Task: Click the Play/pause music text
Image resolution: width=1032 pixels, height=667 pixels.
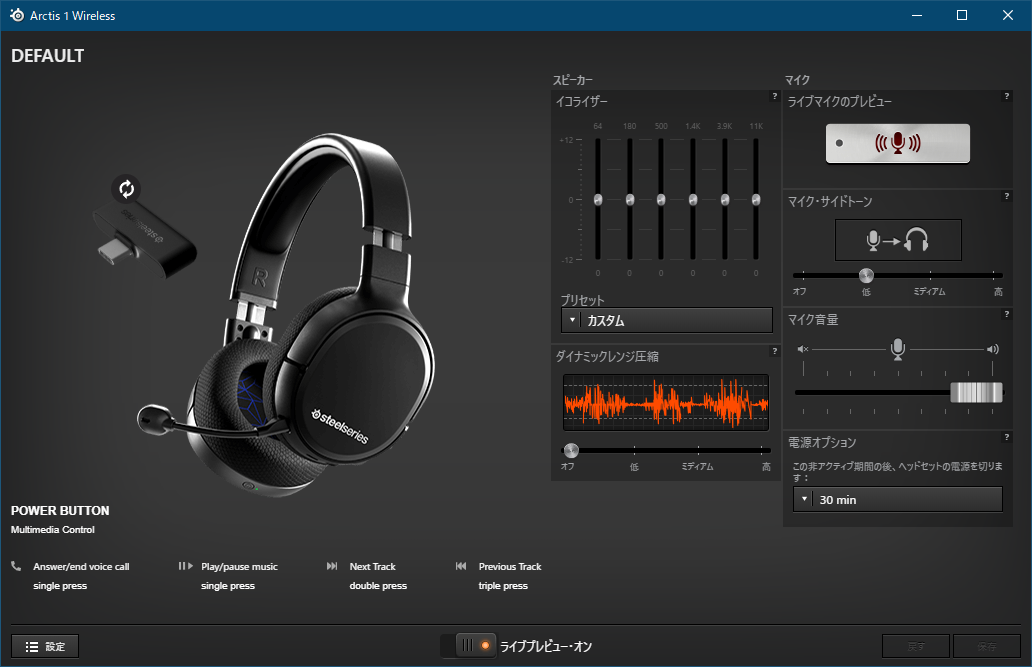Action: click(240, 566)
